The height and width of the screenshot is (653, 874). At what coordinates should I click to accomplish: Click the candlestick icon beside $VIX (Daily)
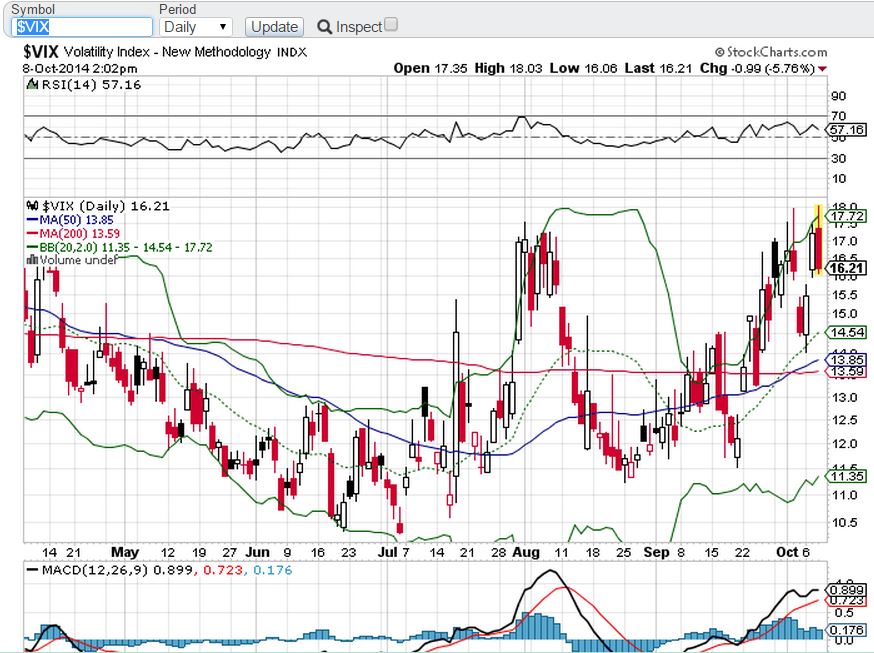(32, 206)
